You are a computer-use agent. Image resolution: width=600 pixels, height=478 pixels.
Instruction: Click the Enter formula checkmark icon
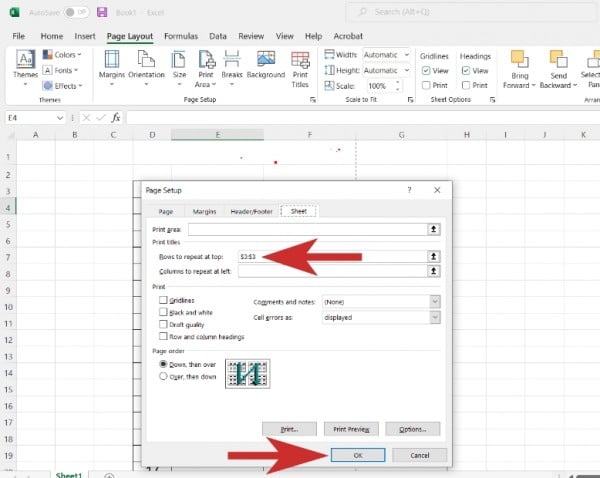101,118
